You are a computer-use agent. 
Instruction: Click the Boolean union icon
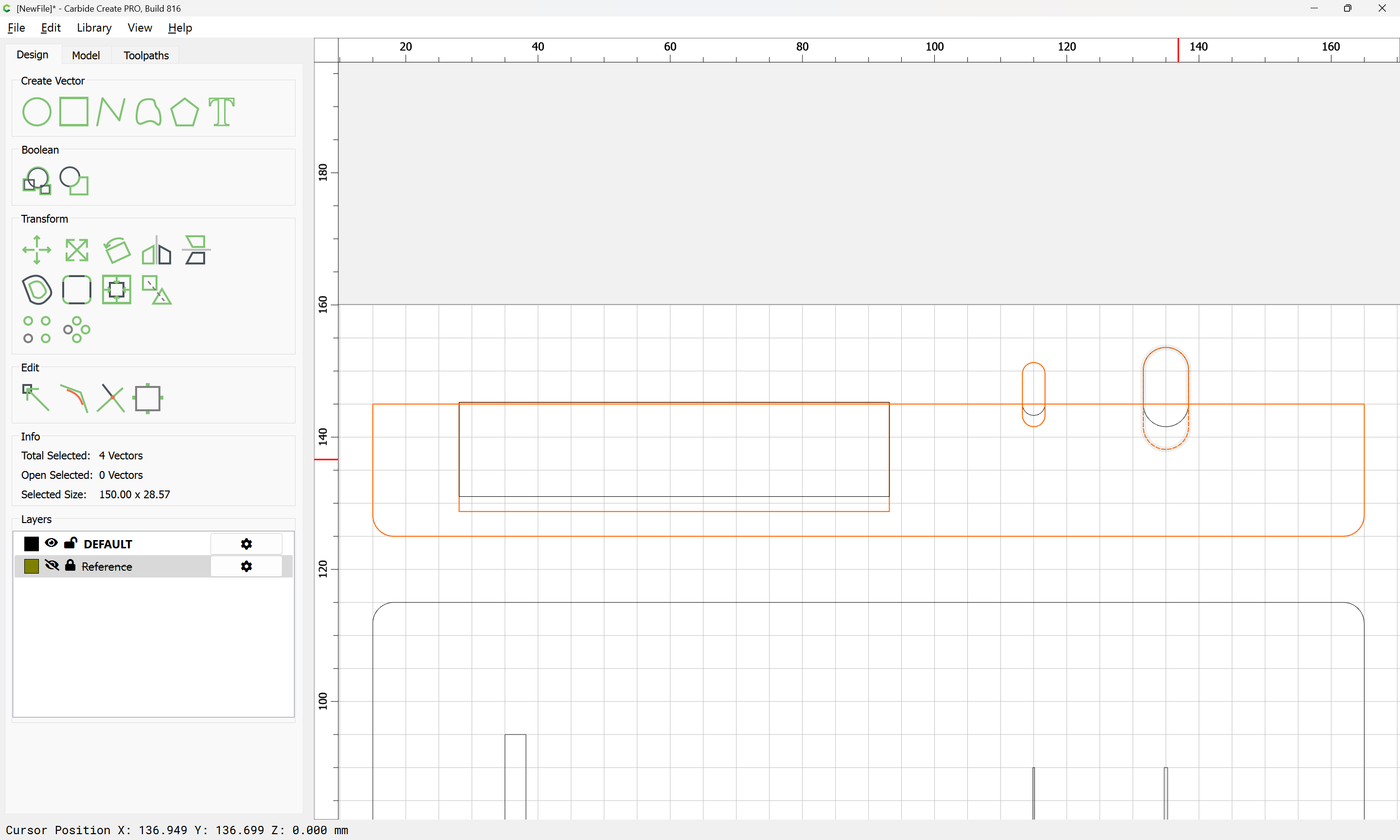click(x=36, y=181)
